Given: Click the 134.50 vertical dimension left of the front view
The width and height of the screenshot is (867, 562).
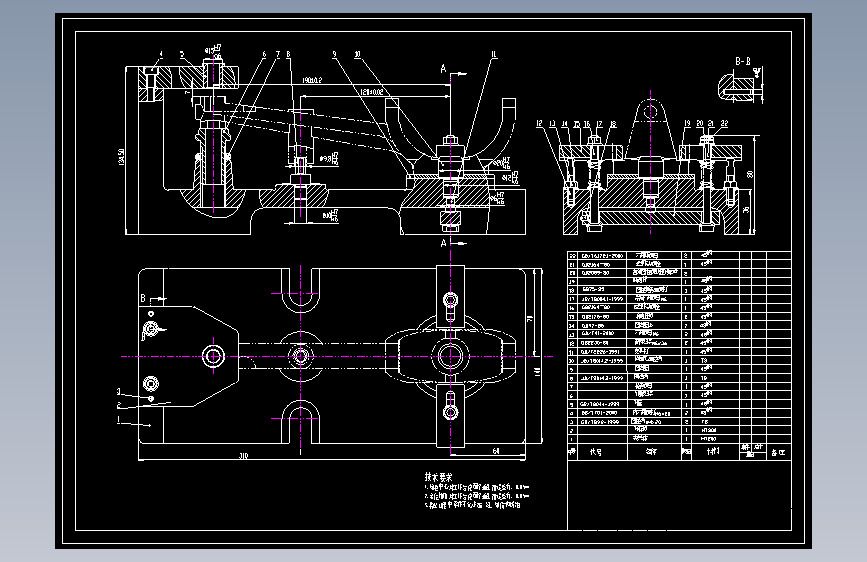Looking at the screenshot, I should [x=121, y=156].
